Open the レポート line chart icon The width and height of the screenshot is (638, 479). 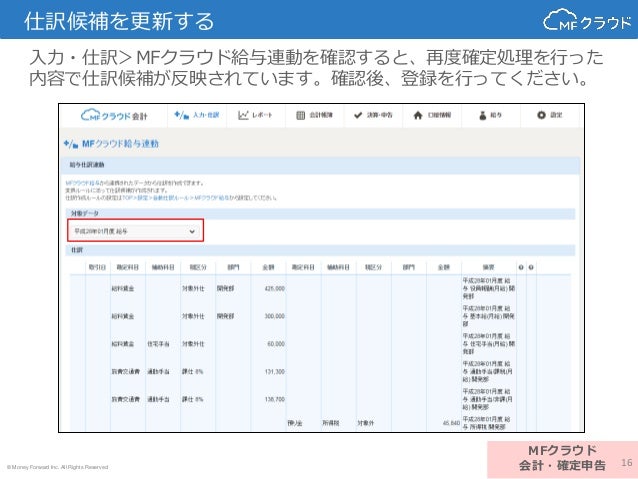[x=243, y=115]
